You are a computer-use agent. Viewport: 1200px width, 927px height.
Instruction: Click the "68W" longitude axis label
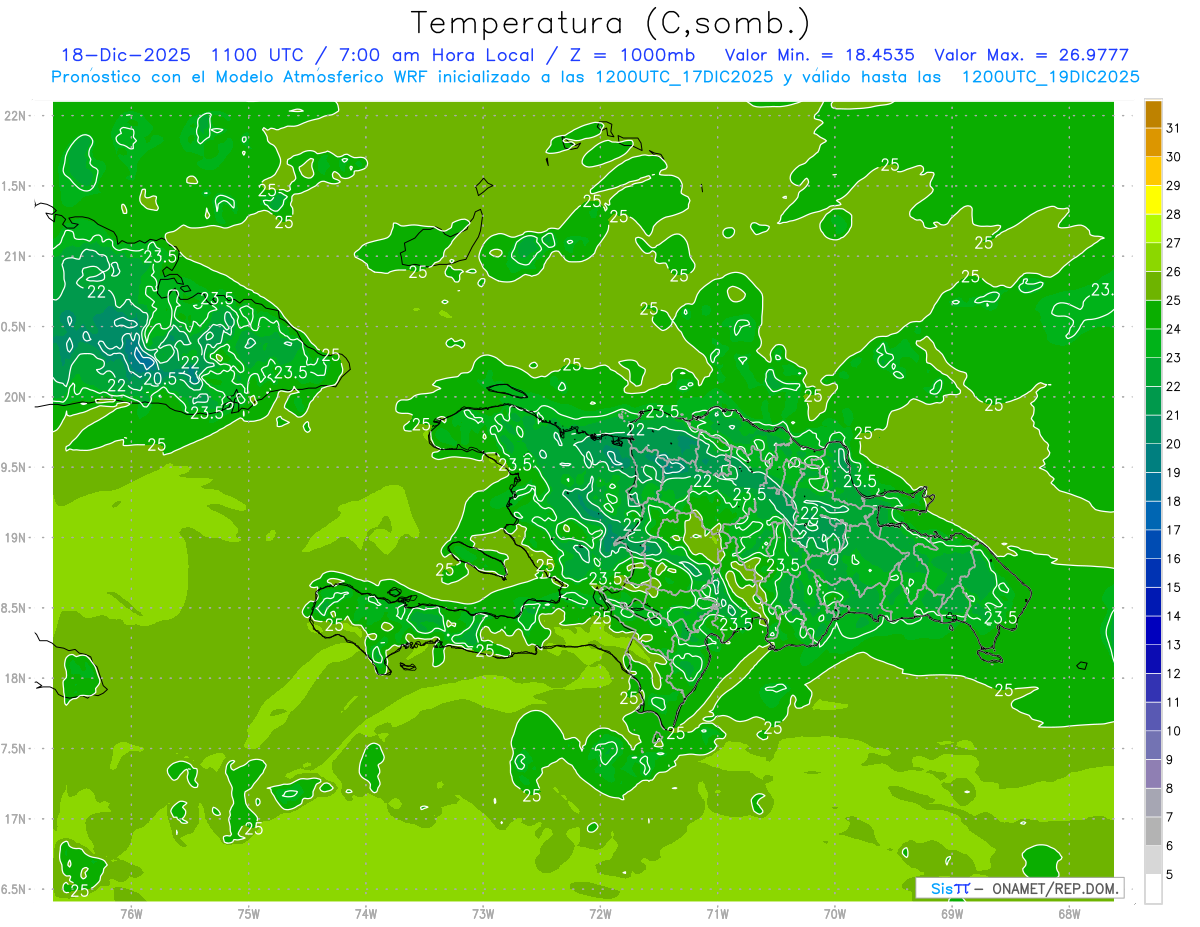coord(1069,912)
